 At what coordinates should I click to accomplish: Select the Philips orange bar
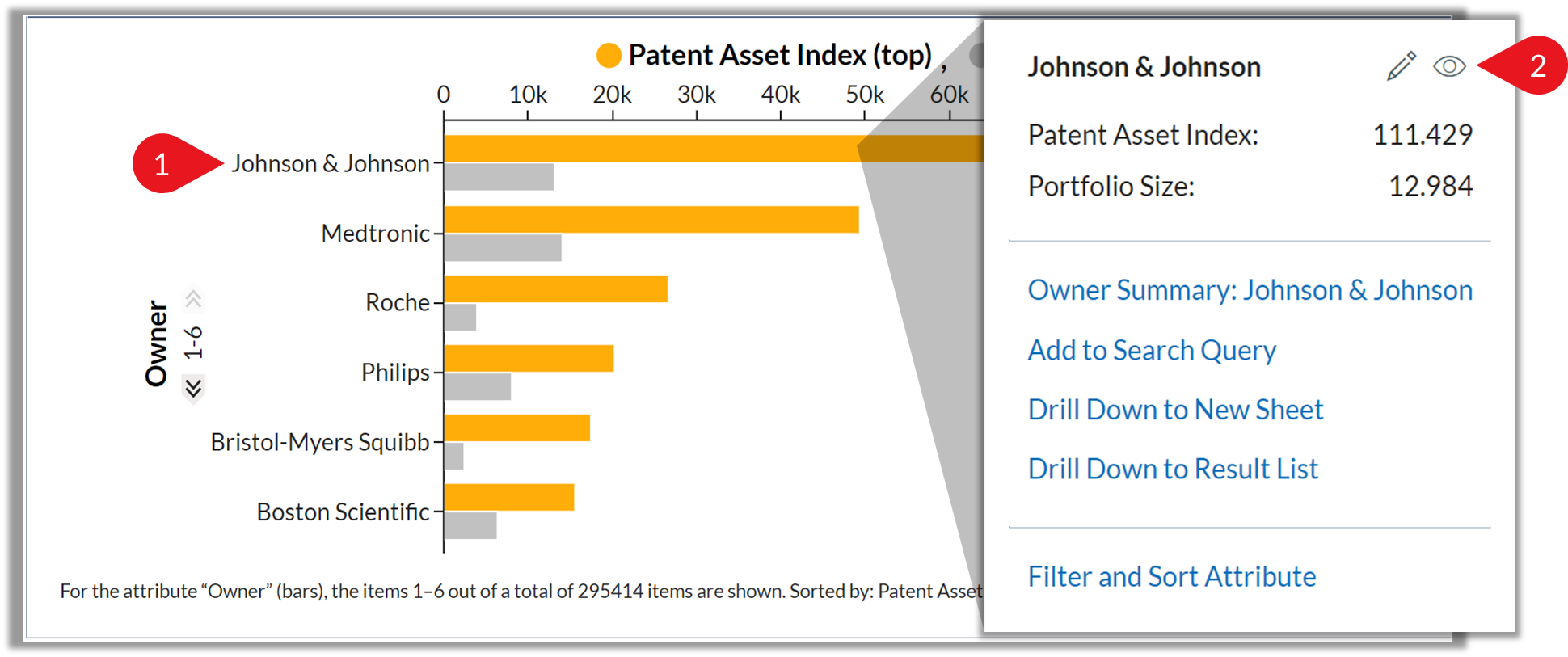529,359
